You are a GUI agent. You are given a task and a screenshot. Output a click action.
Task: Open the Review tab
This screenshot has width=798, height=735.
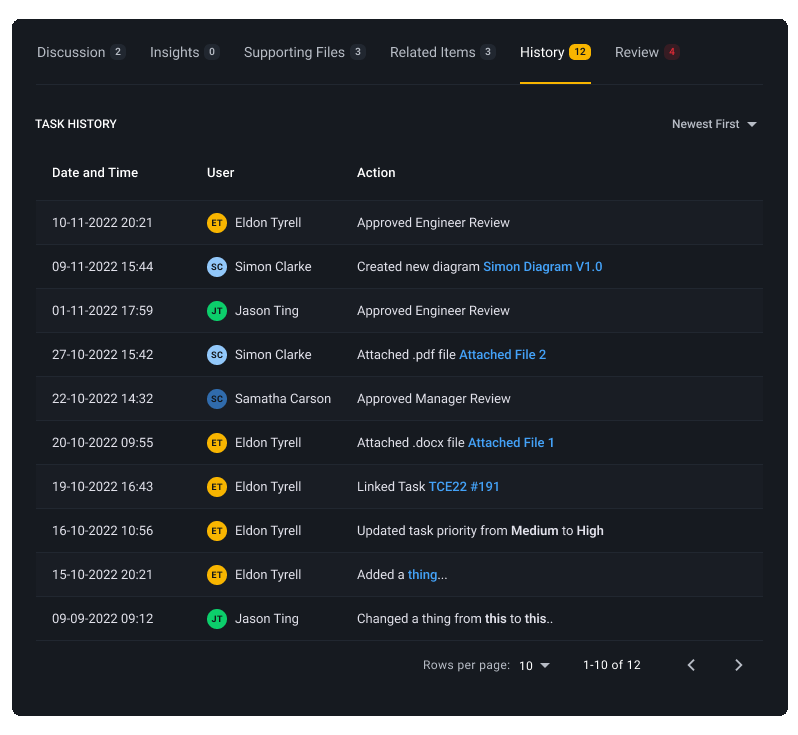coord(646,52)
